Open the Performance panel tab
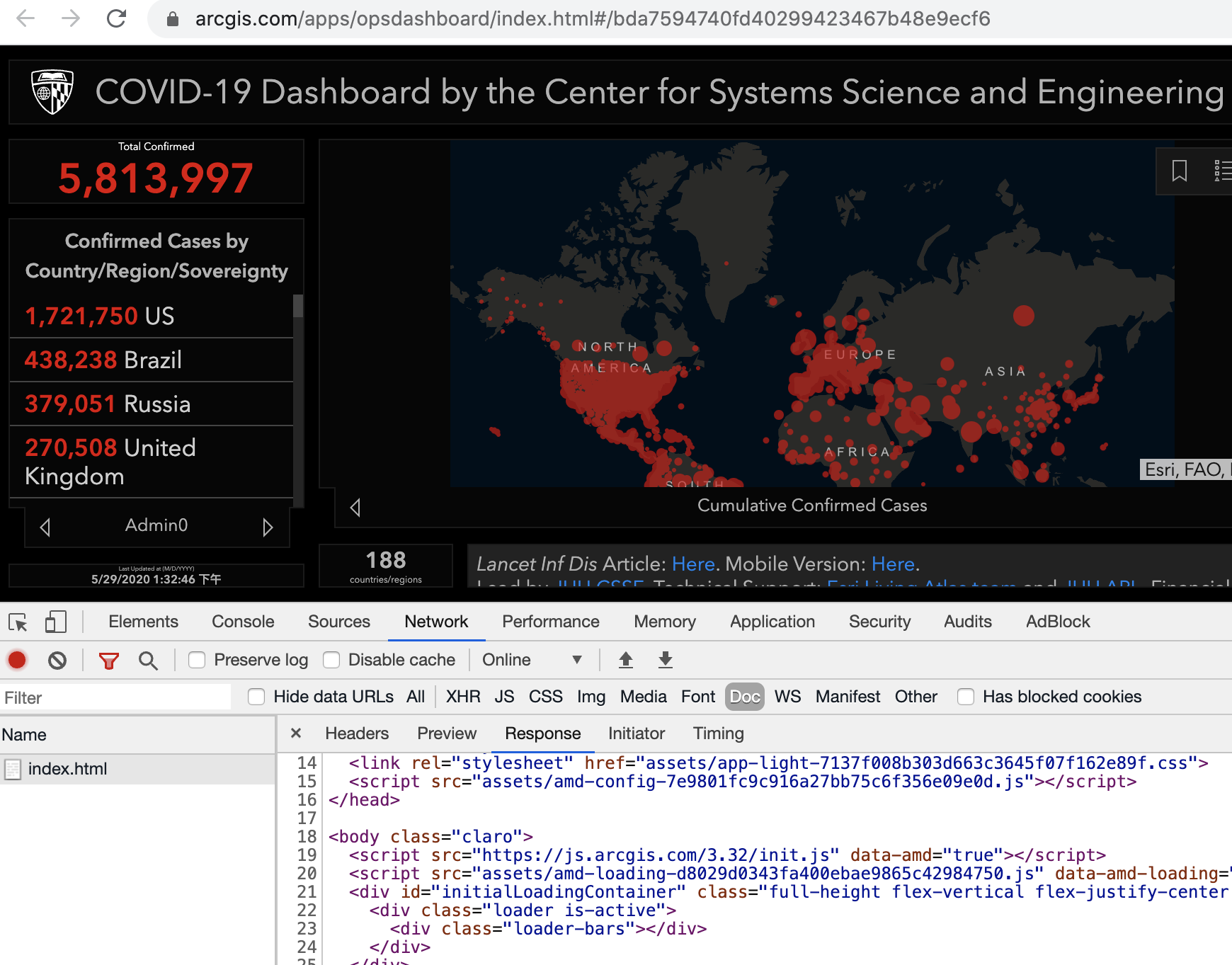Viewport: 1232px width, 965px height. tap(551, 622)
